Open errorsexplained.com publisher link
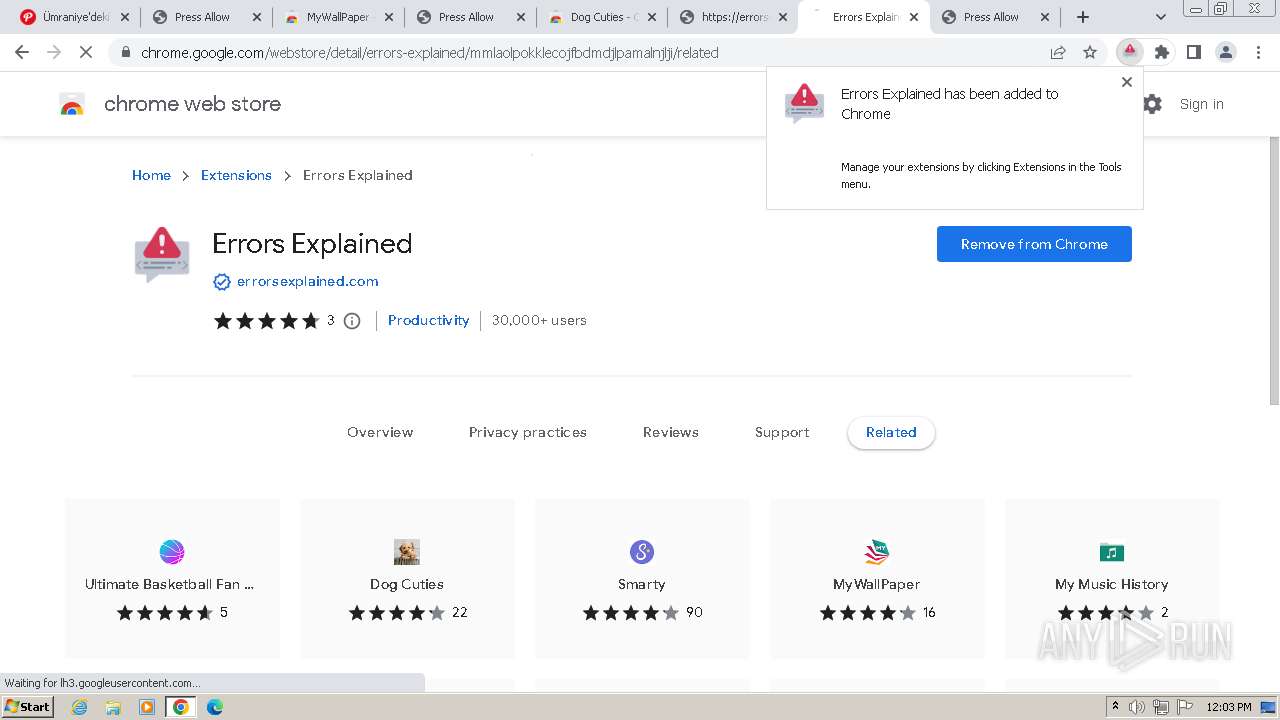The height and width of the screenshot is (720, 1280). 307,282
